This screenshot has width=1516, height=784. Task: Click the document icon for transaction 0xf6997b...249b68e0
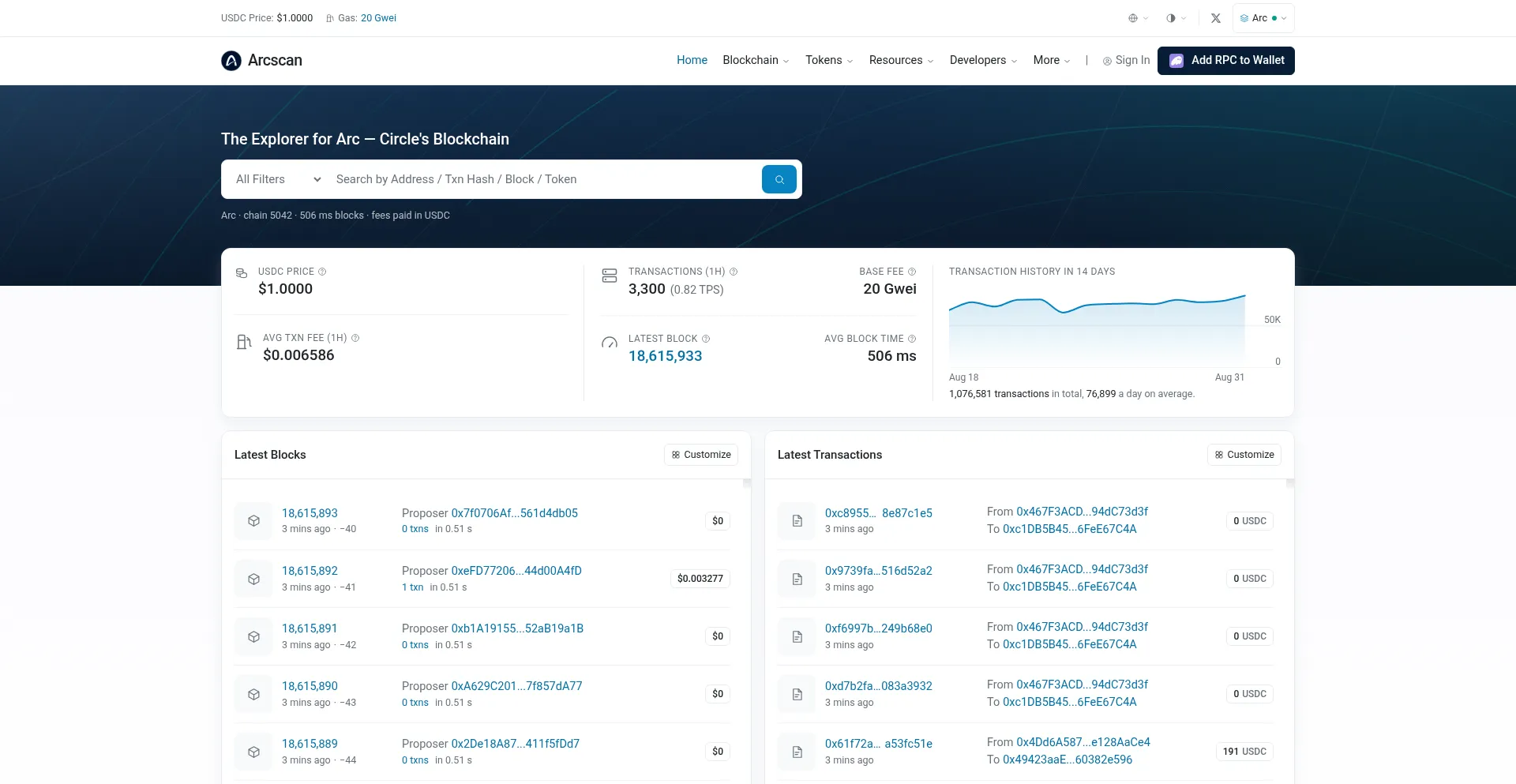pos(797,636)
